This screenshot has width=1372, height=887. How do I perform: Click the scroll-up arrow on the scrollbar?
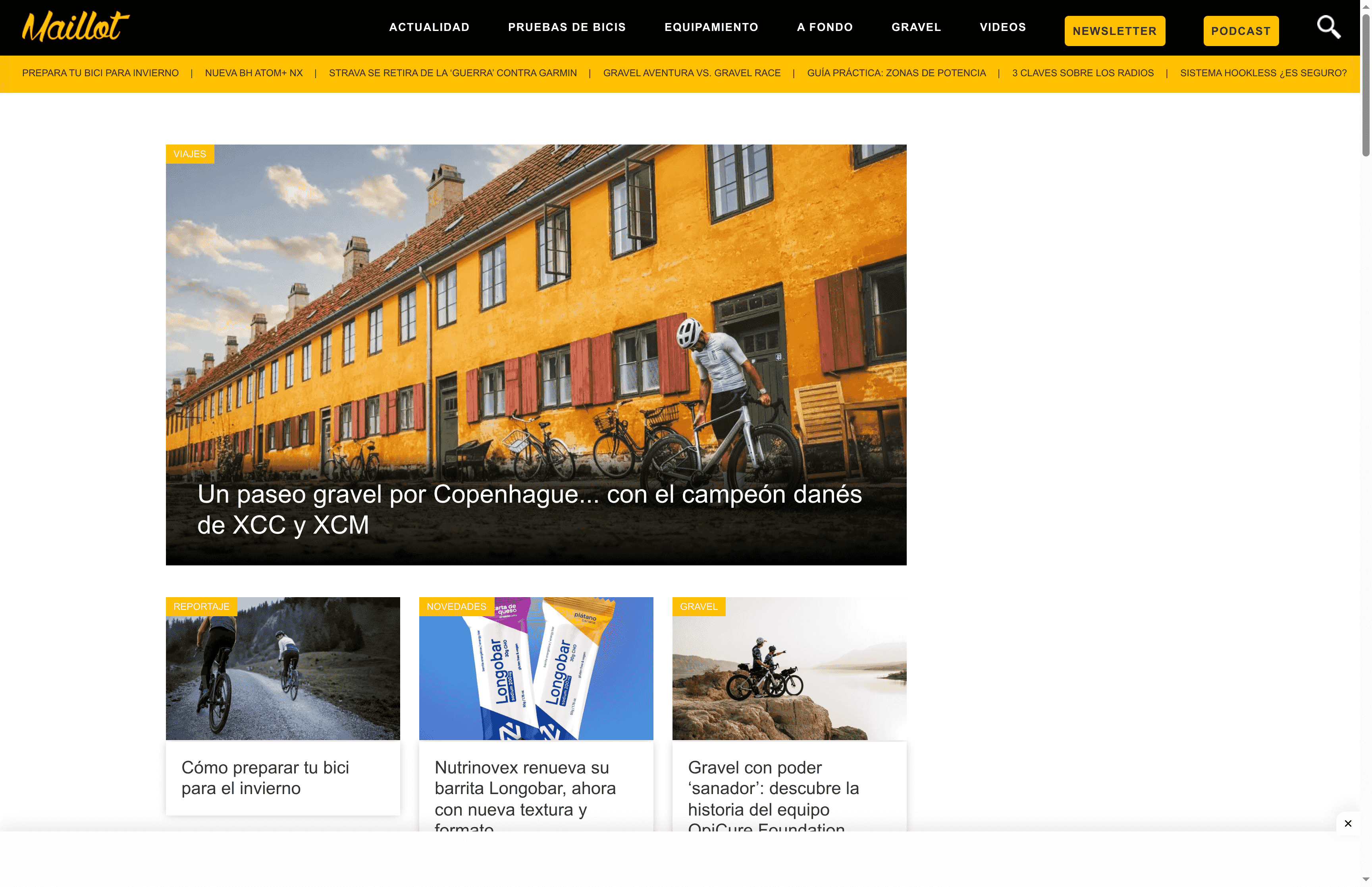[1365, 6]
